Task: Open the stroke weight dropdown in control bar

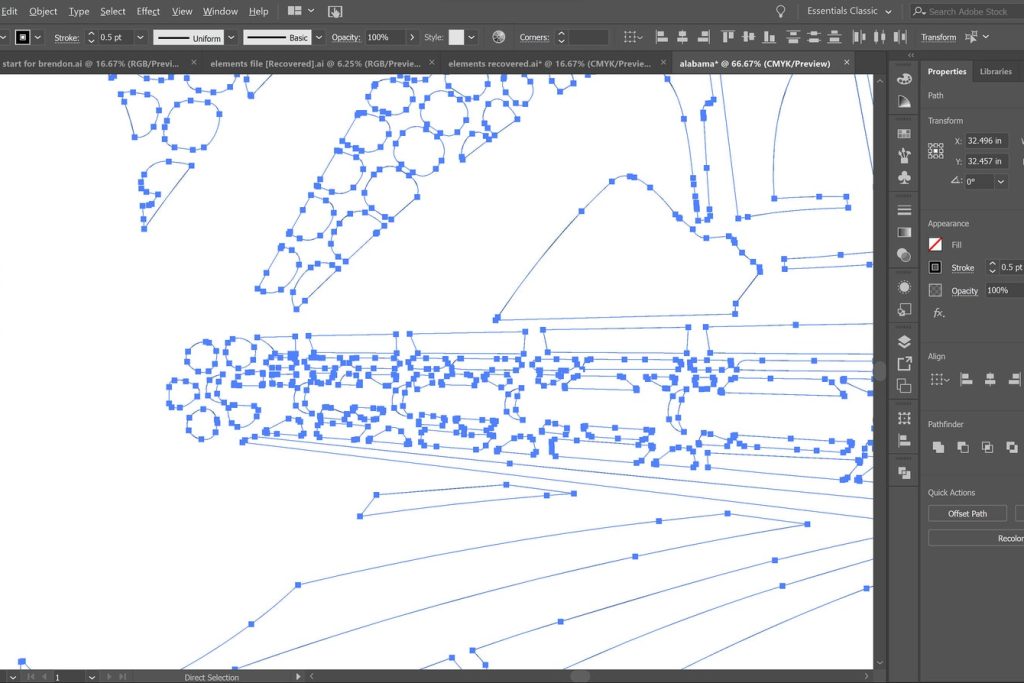Action: click(x=140, y=37)
